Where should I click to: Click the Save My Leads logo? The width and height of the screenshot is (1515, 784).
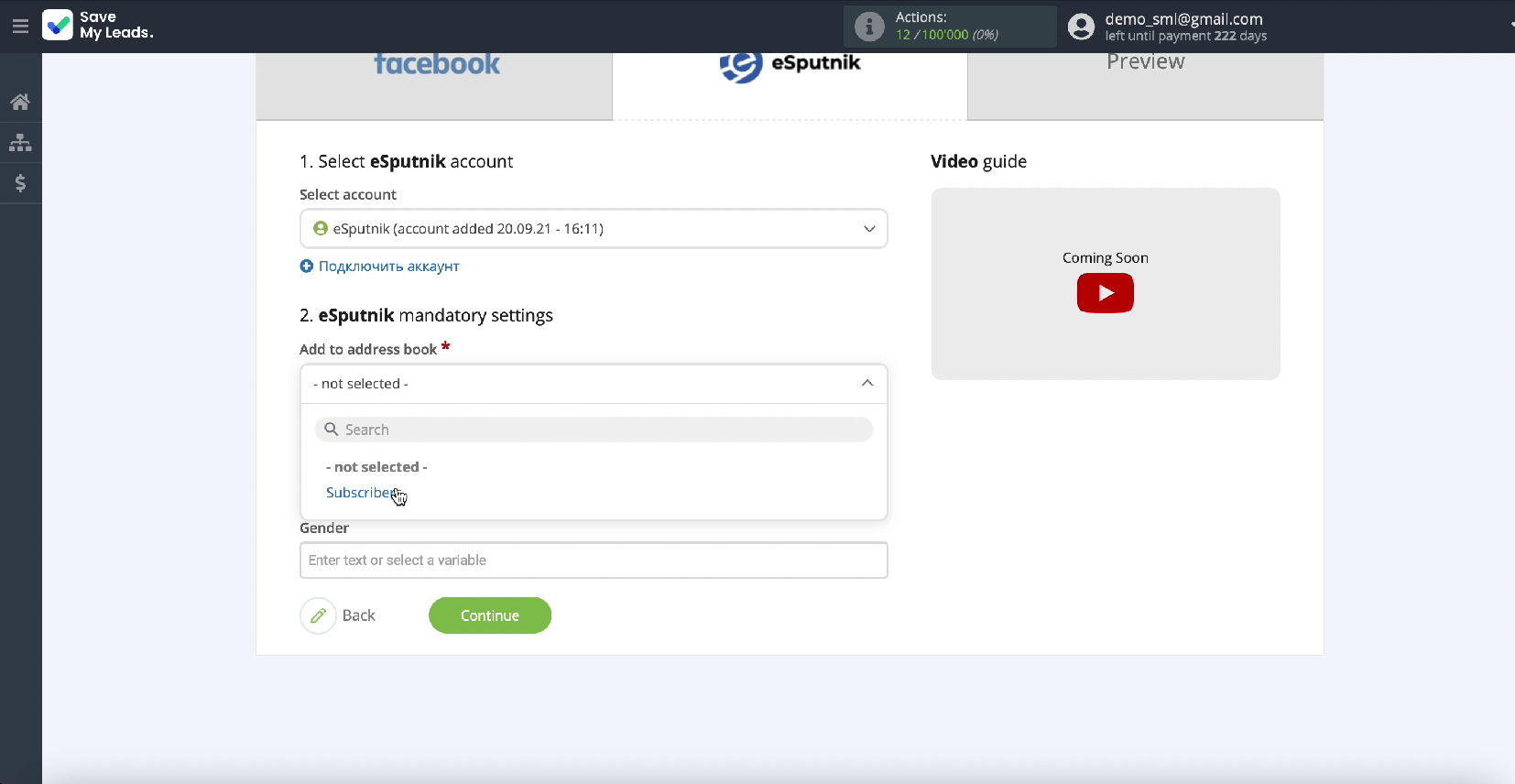coord(98,25)
